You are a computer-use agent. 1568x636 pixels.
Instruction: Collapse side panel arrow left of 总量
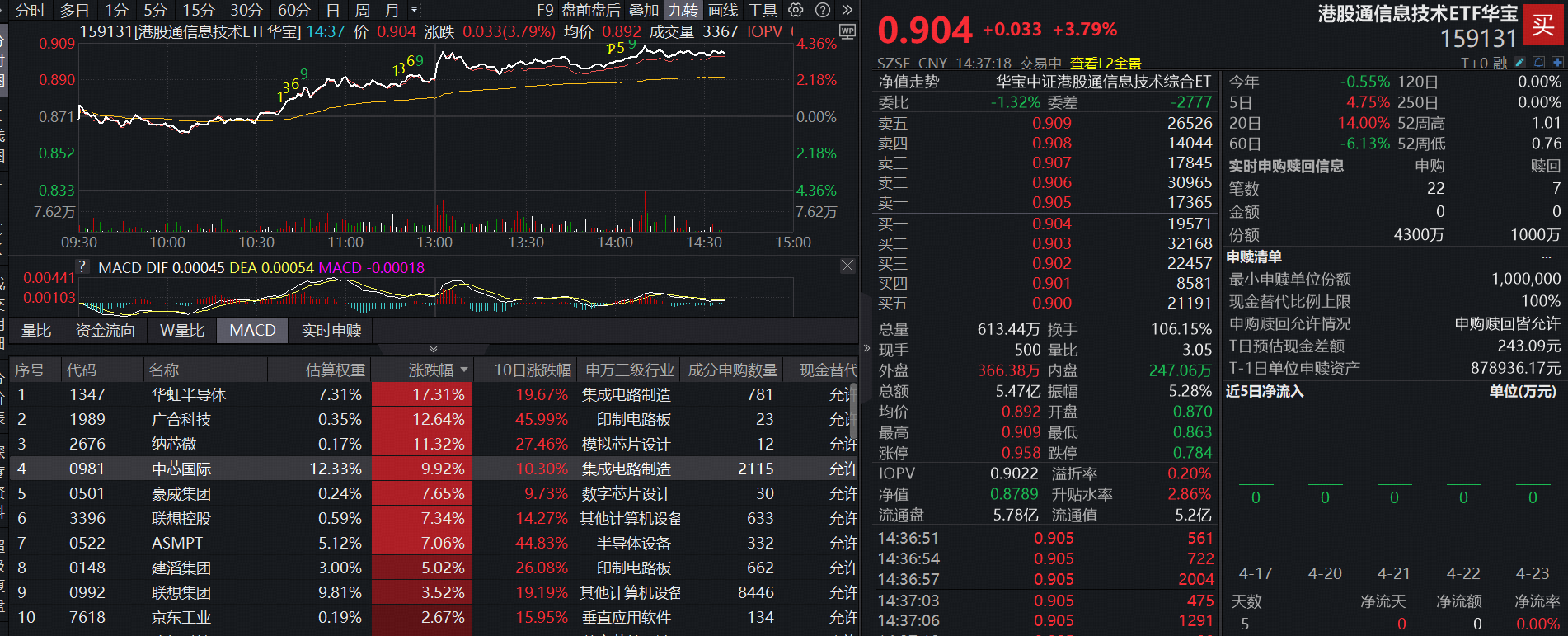pos(866,348)
